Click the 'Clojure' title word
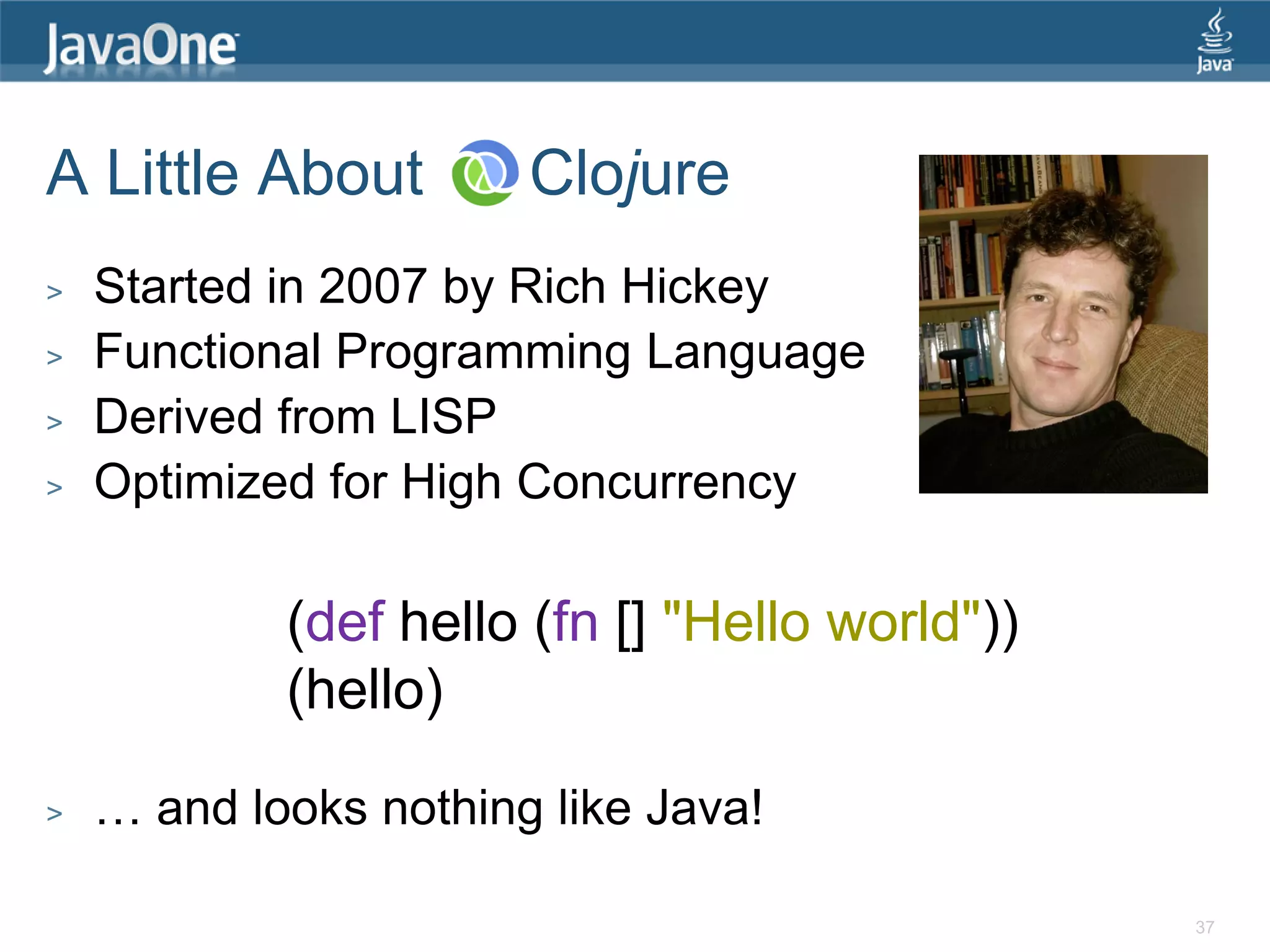Viewport: 1270px width, 952px height. tap(629, 174)
